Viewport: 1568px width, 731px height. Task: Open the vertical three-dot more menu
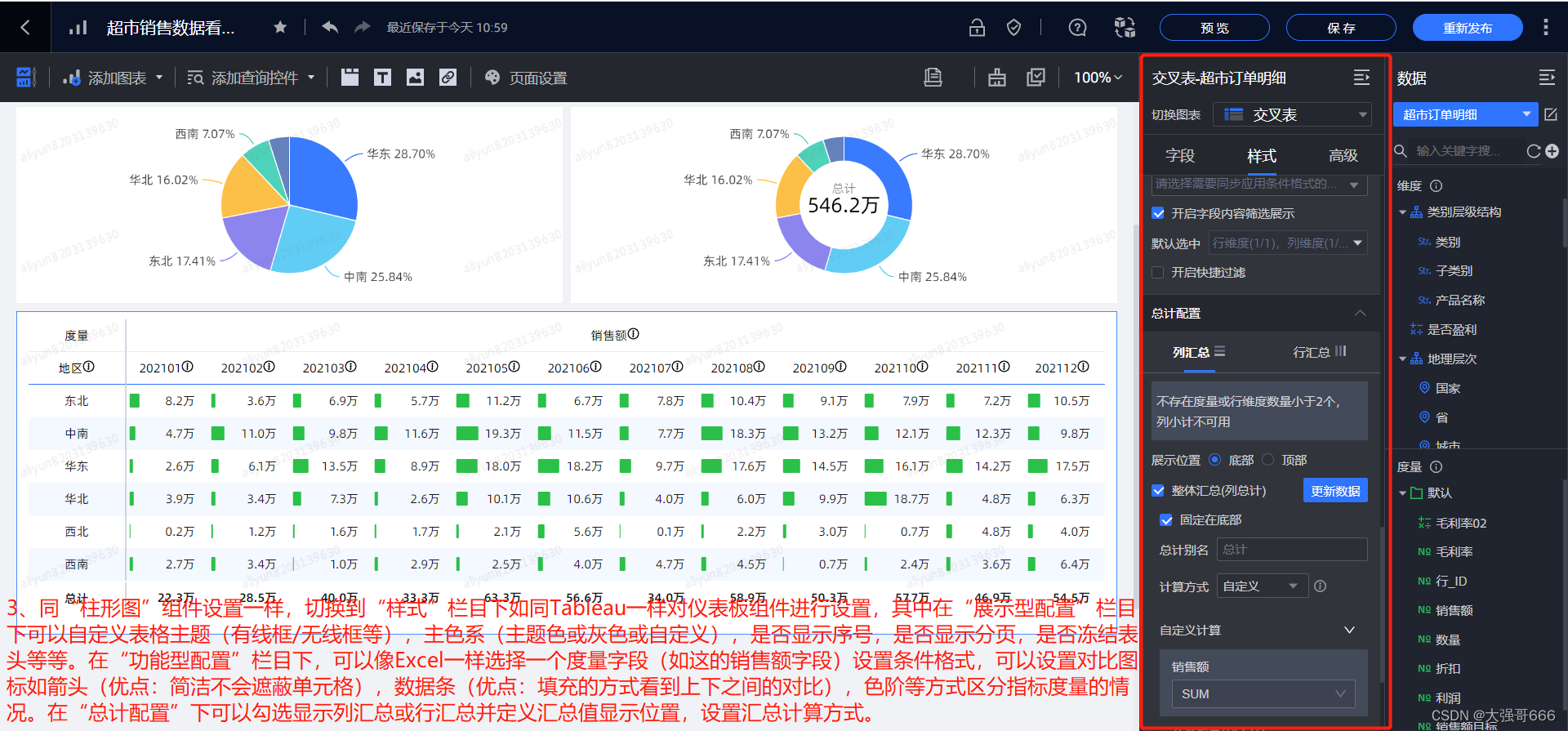tap(1545, 28)
